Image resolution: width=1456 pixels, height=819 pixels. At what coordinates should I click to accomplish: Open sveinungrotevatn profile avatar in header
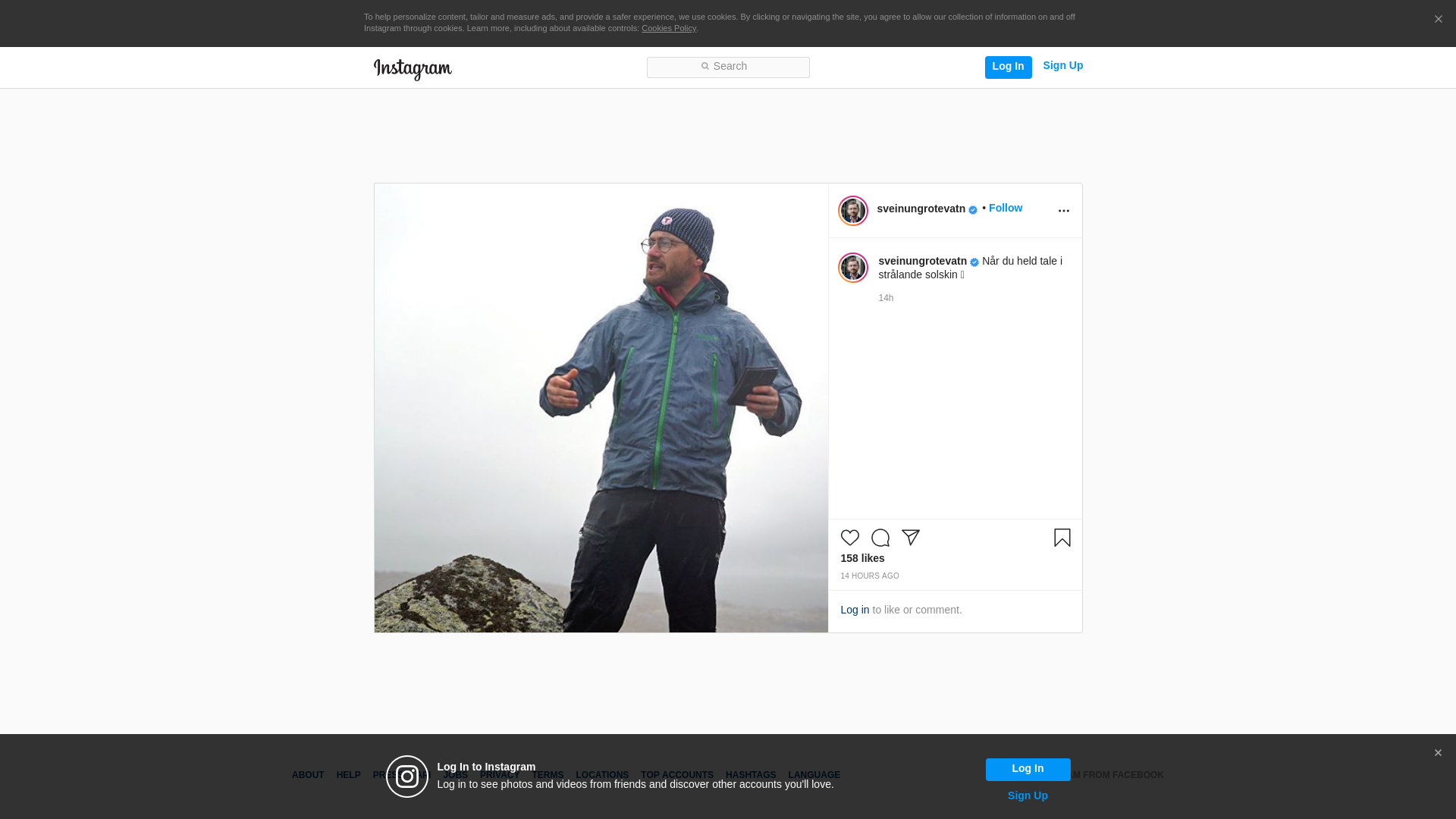[x=852, y=211]
